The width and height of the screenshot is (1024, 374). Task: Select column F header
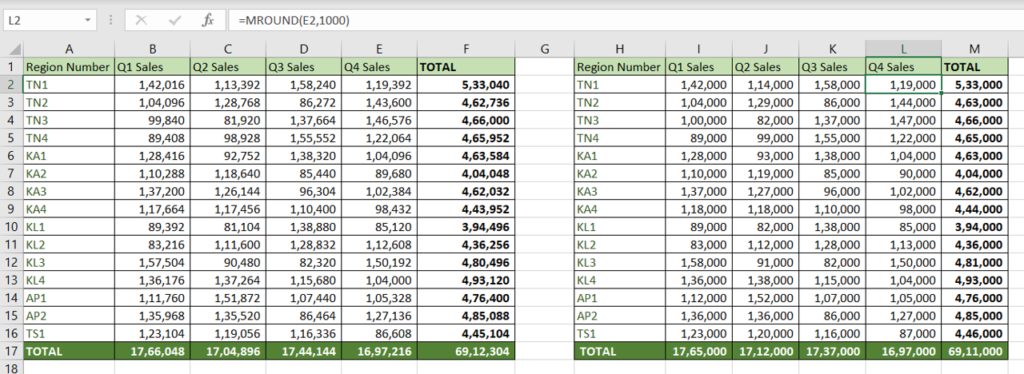click(x=466, y=49)
